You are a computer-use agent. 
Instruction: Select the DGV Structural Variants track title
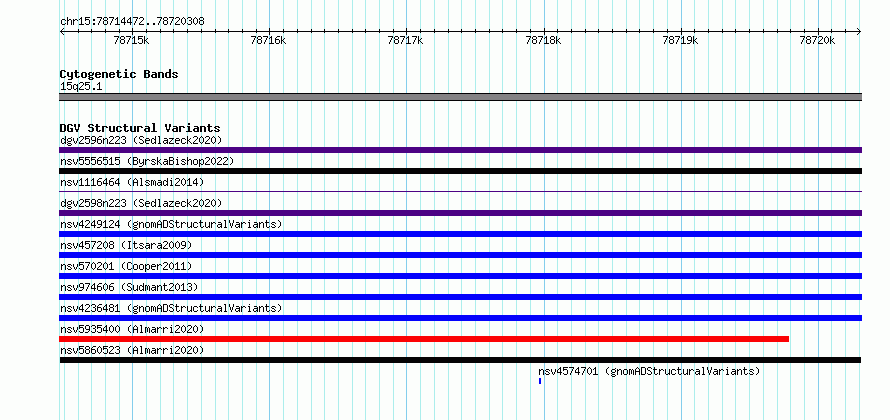pyautogui.click(x=140, y=128)
